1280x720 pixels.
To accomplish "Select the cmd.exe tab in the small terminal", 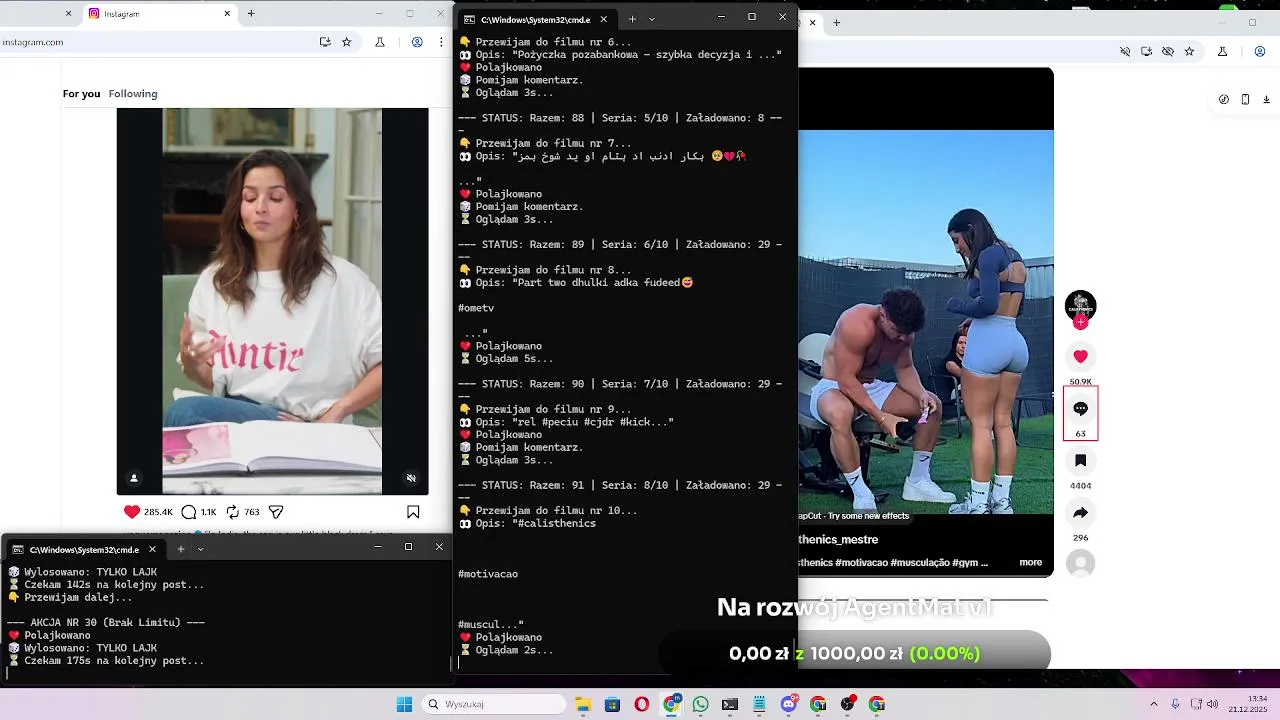I will [85, 549].
